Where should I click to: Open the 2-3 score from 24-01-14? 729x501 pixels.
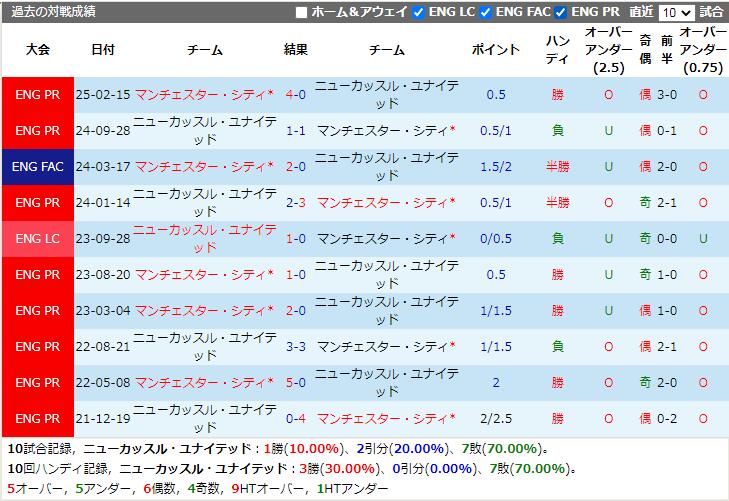295,203
